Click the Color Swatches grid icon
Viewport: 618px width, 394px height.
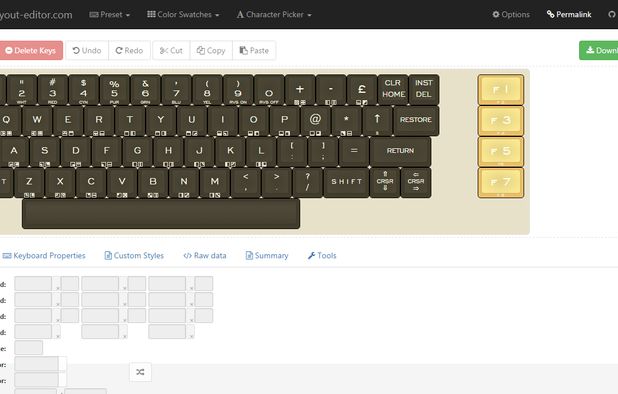click(x=151, y=14)
